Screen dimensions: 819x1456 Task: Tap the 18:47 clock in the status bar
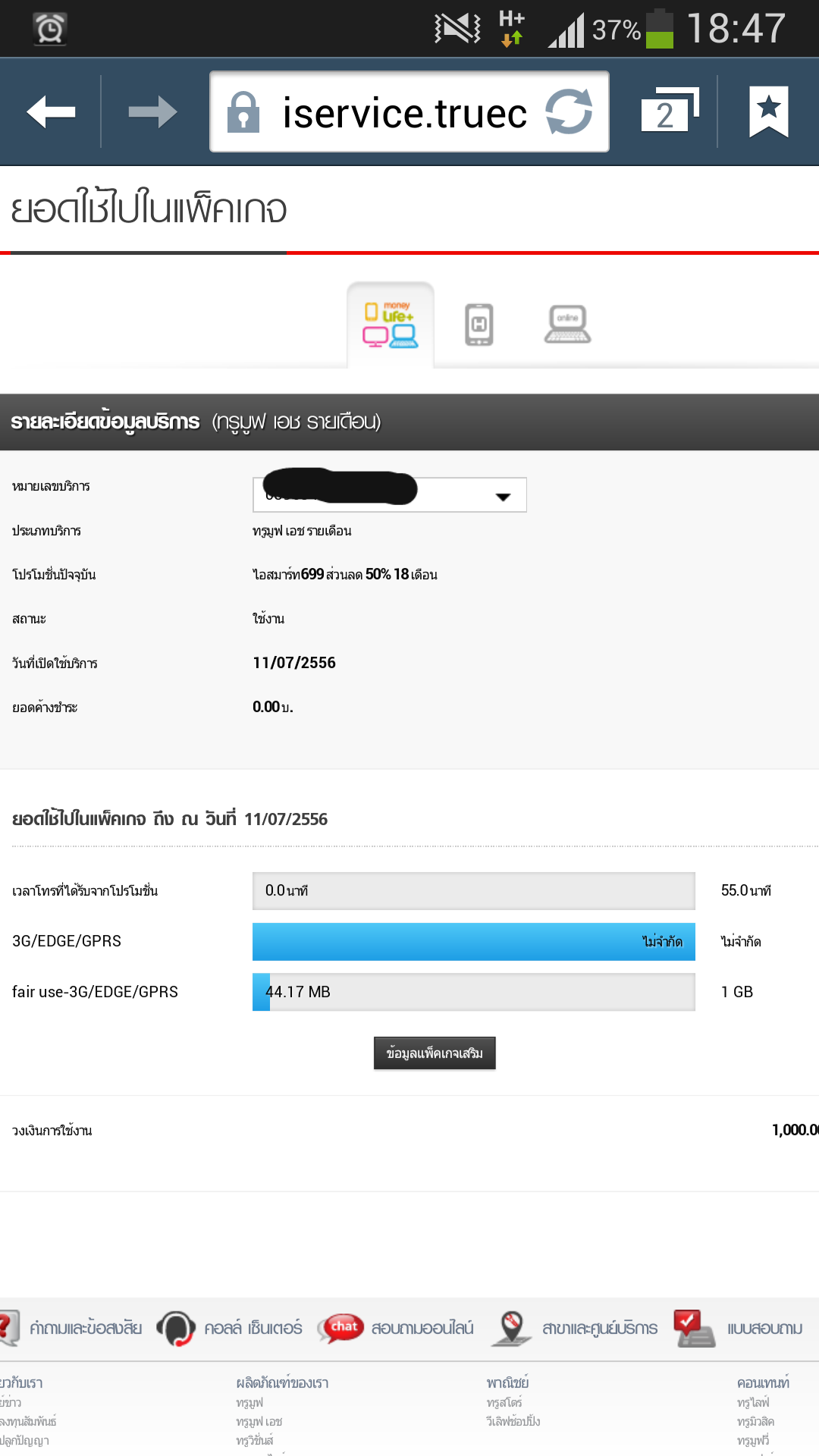(736, 29)
